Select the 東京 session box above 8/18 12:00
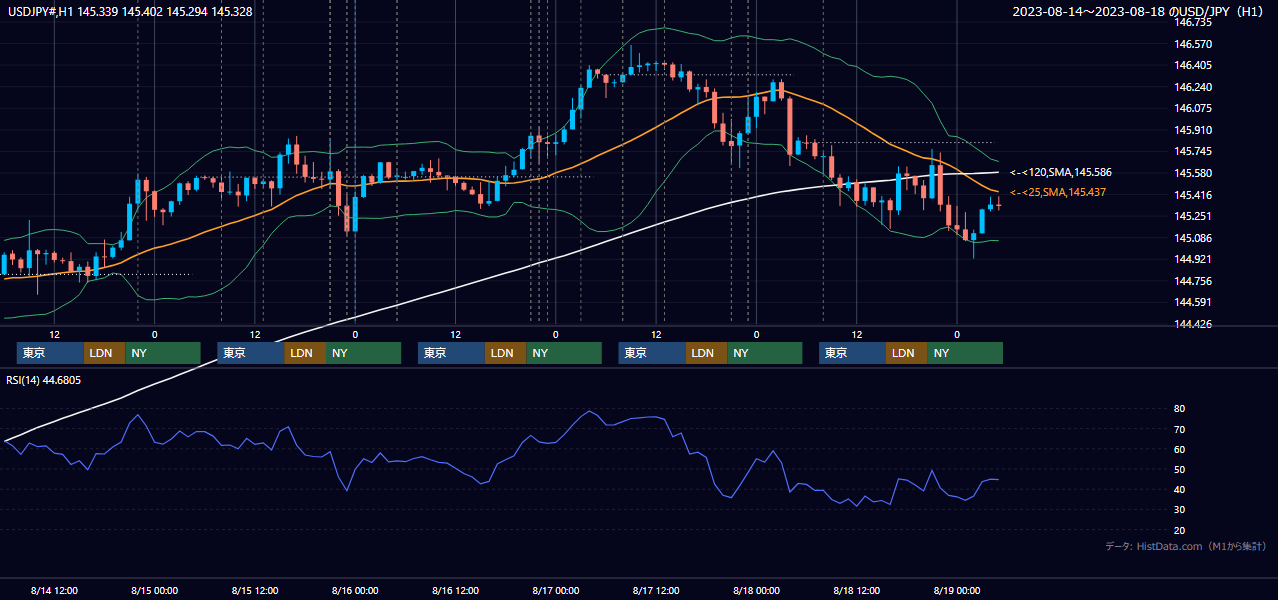 [x=852, y=353]
